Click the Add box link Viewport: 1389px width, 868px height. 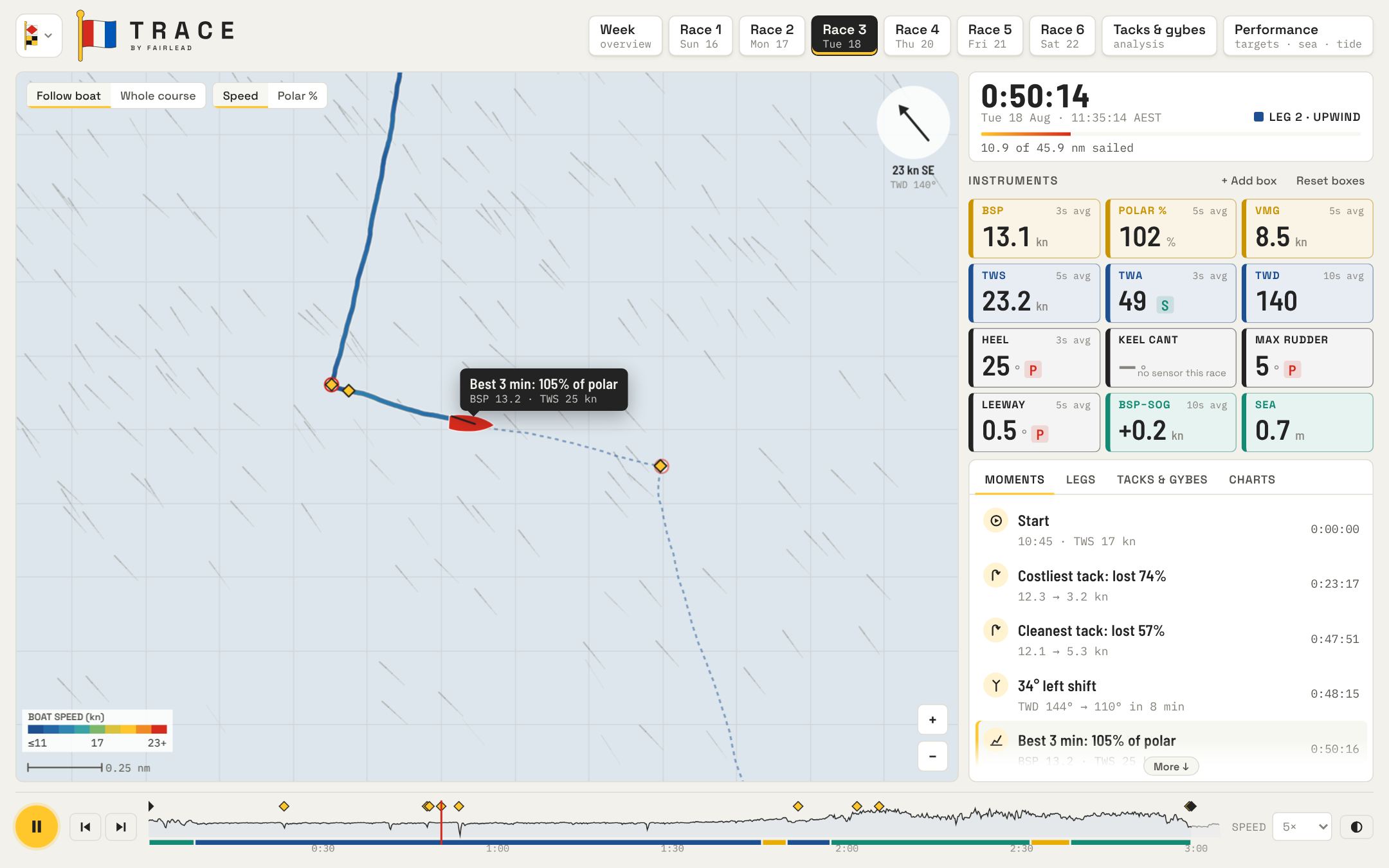[x=1249, y=181]
